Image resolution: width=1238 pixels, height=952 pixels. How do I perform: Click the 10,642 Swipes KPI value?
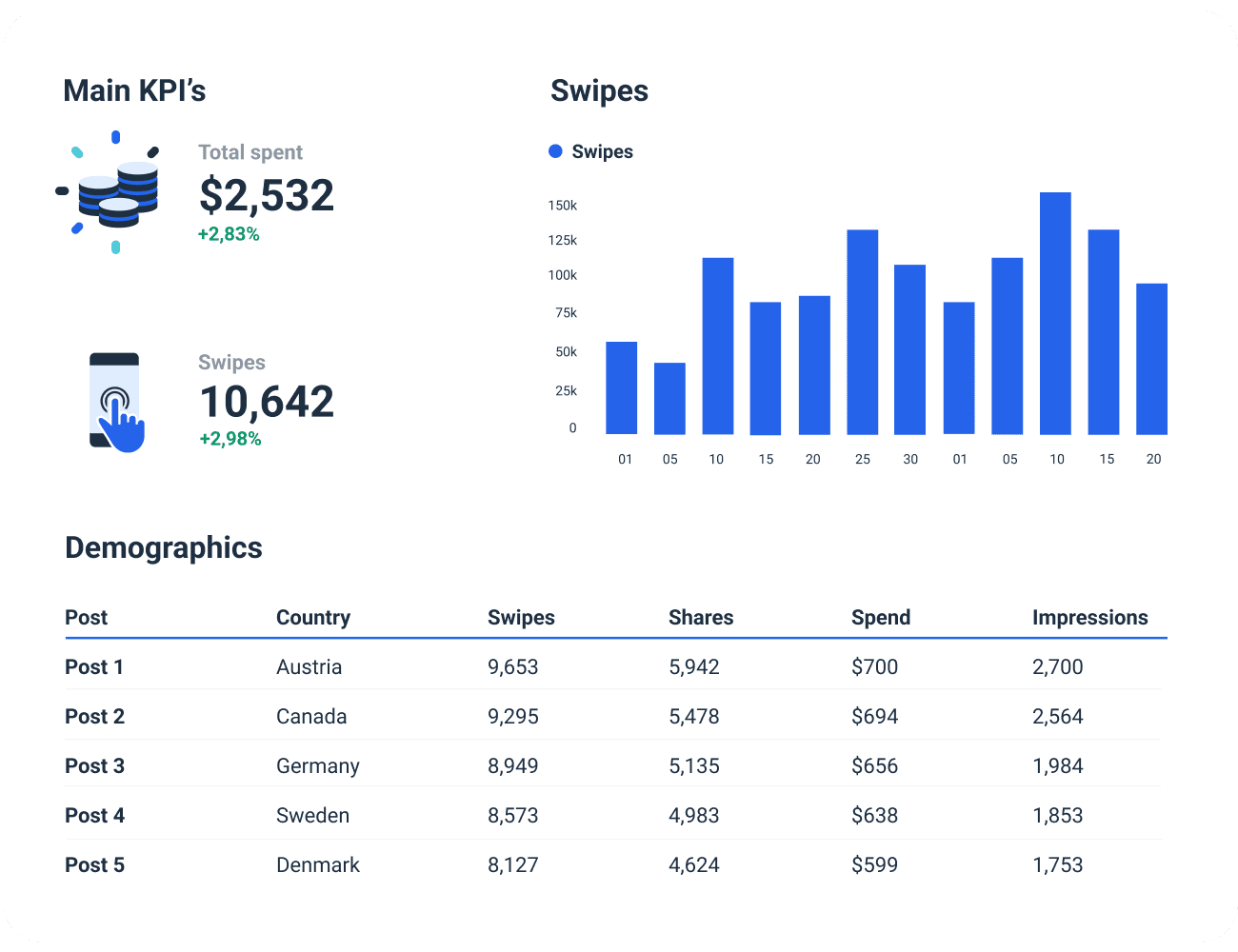click(266, 401)
